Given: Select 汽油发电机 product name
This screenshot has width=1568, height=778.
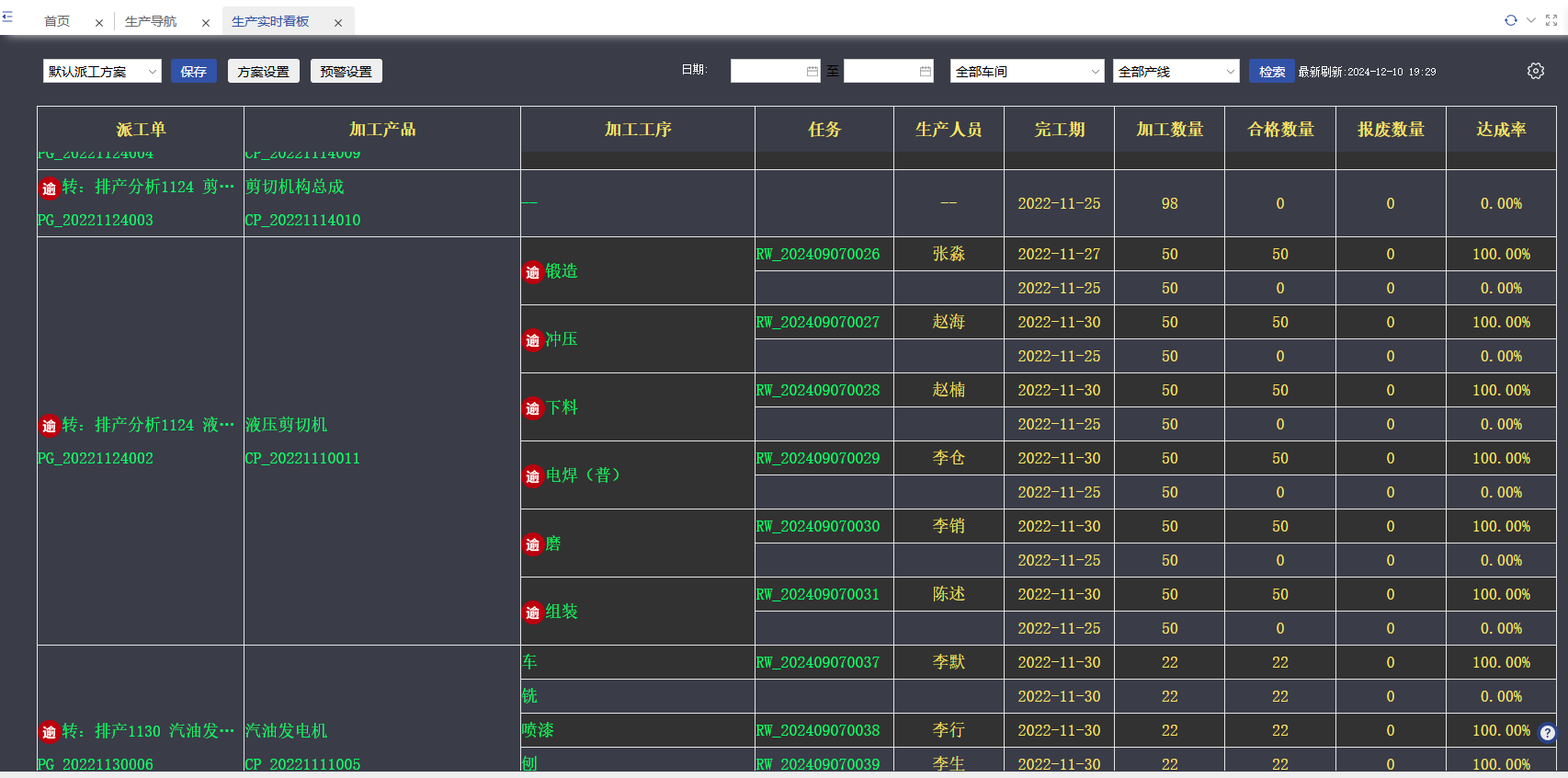Looking at the screenshot, I should point(287,731).
